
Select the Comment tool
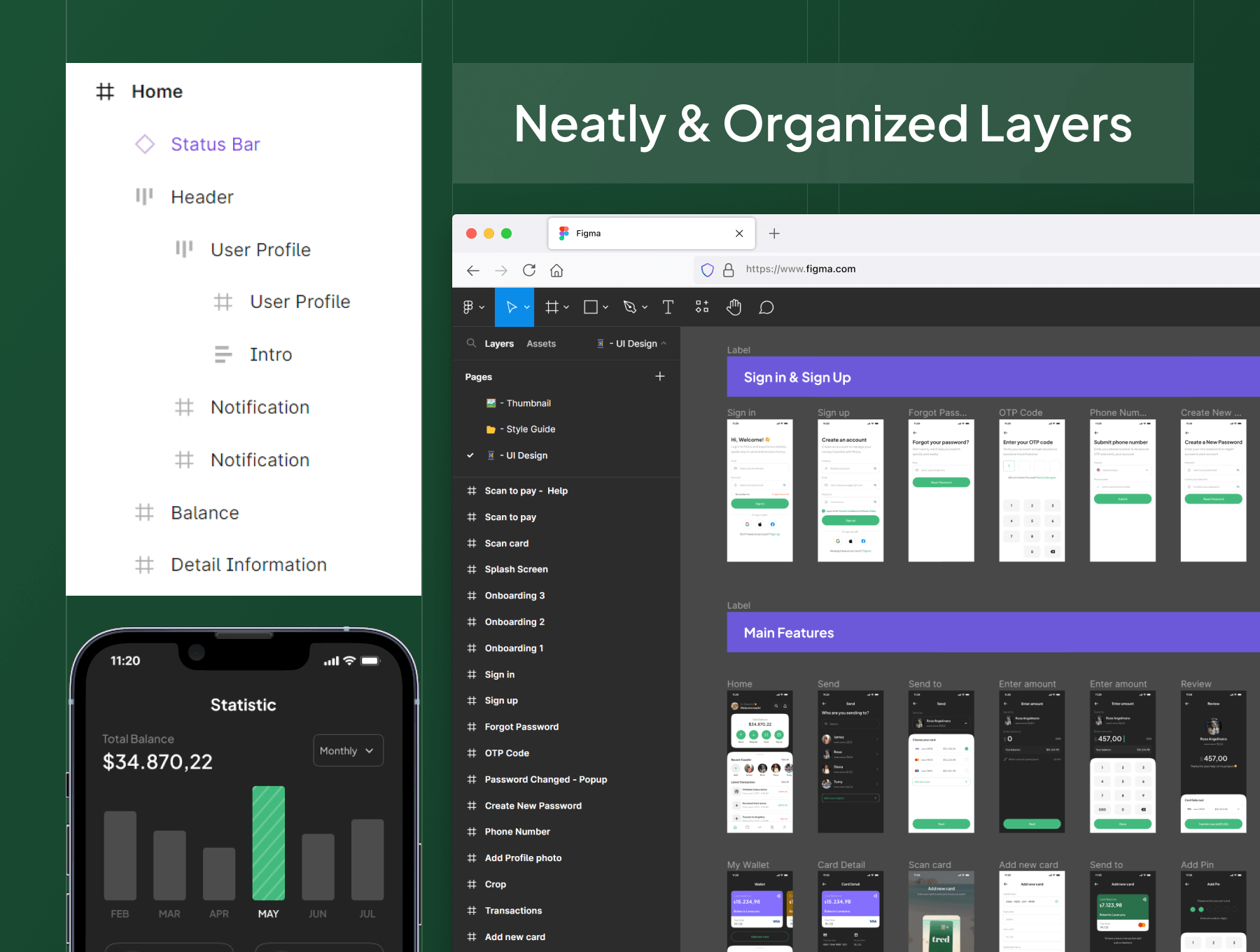pyautogui.click(x=766, y=307)
